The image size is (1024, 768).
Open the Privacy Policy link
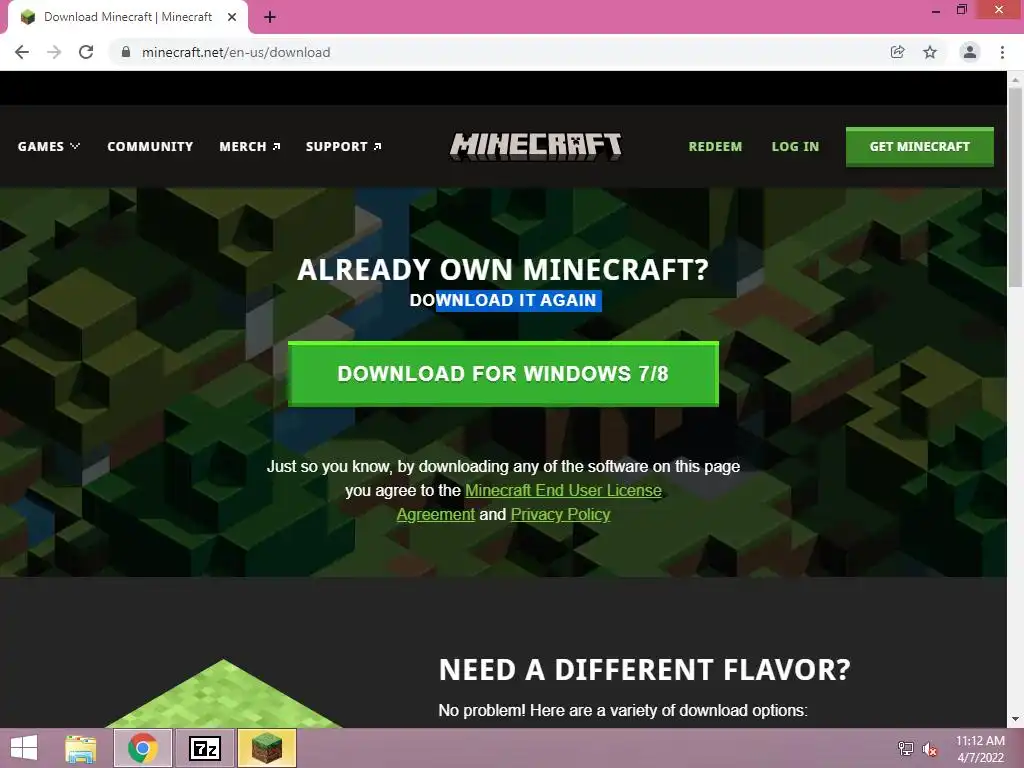click(x=560, y=515)
